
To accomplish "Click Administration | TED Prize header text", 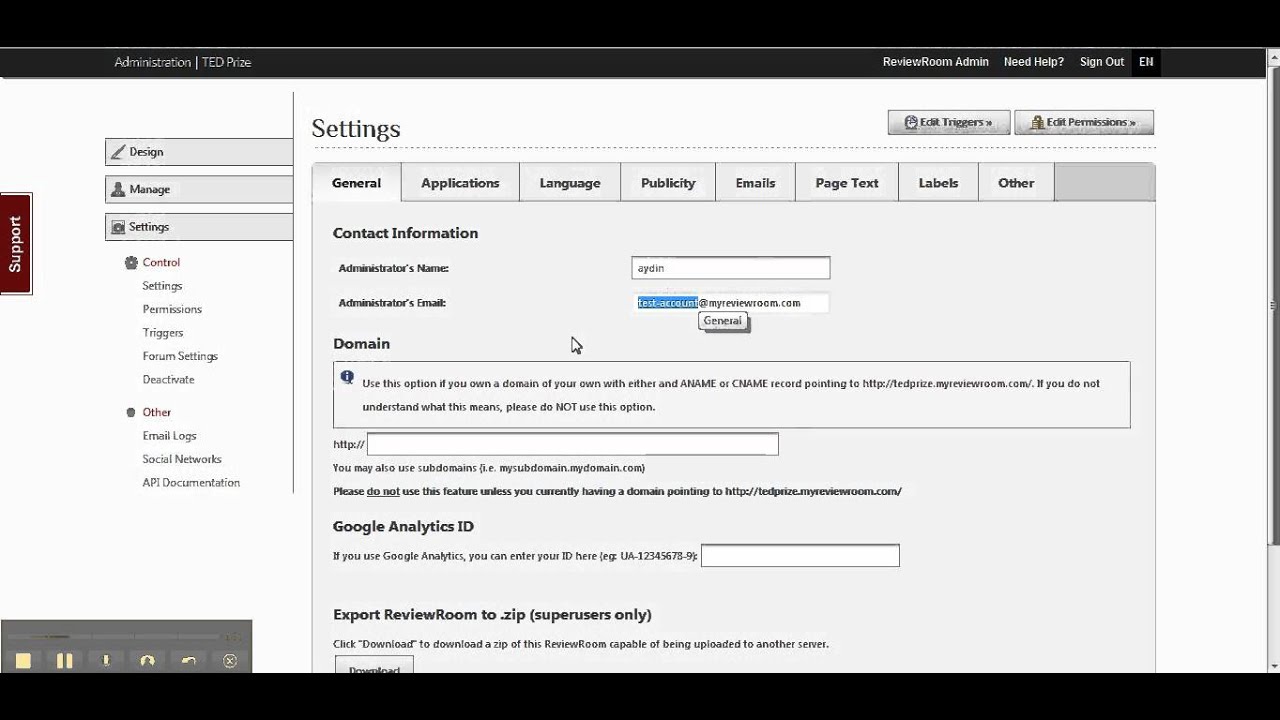I will pyautogui.click(x=183, y=62).
